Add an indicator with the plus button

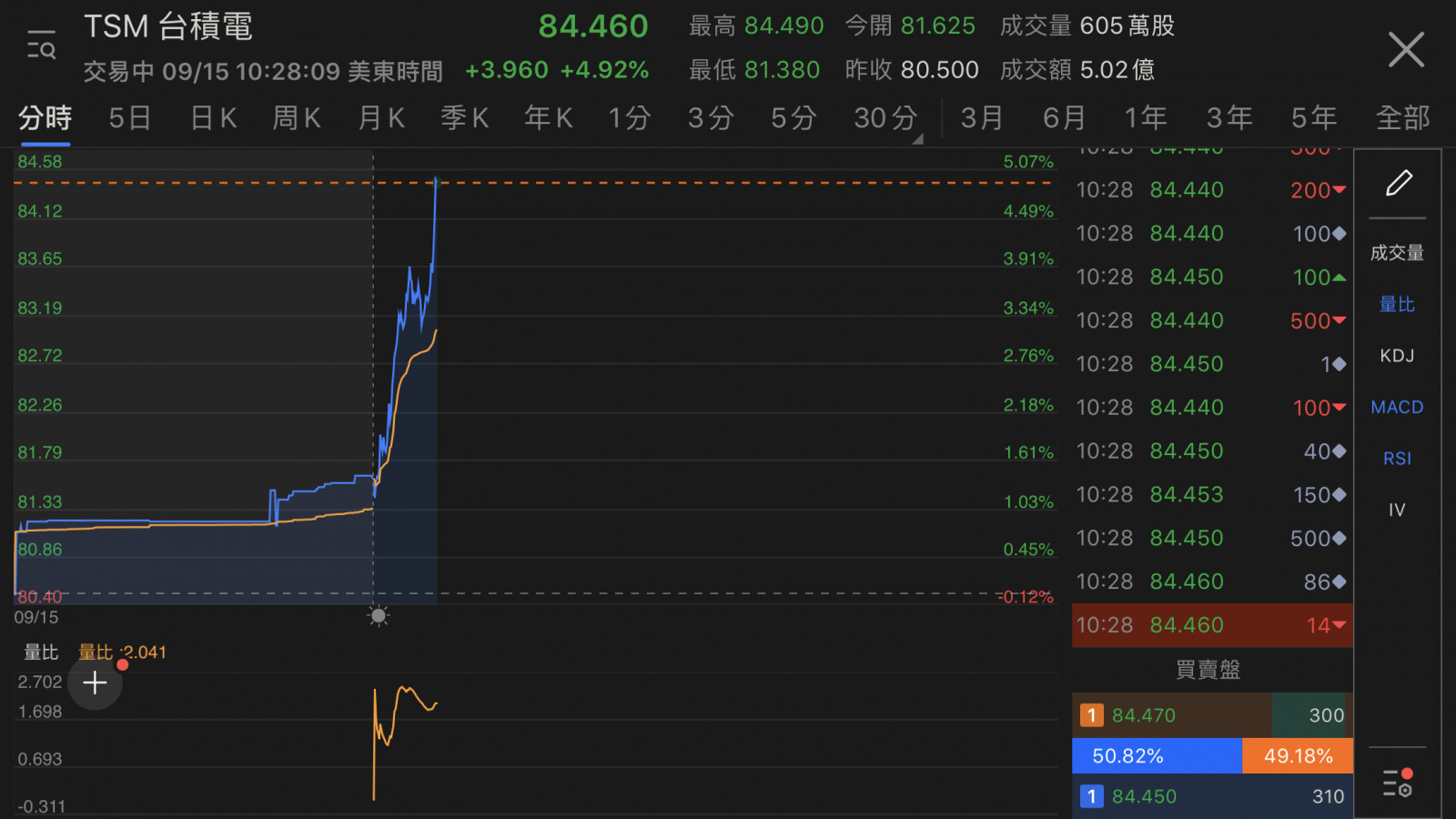pos(95,682)
